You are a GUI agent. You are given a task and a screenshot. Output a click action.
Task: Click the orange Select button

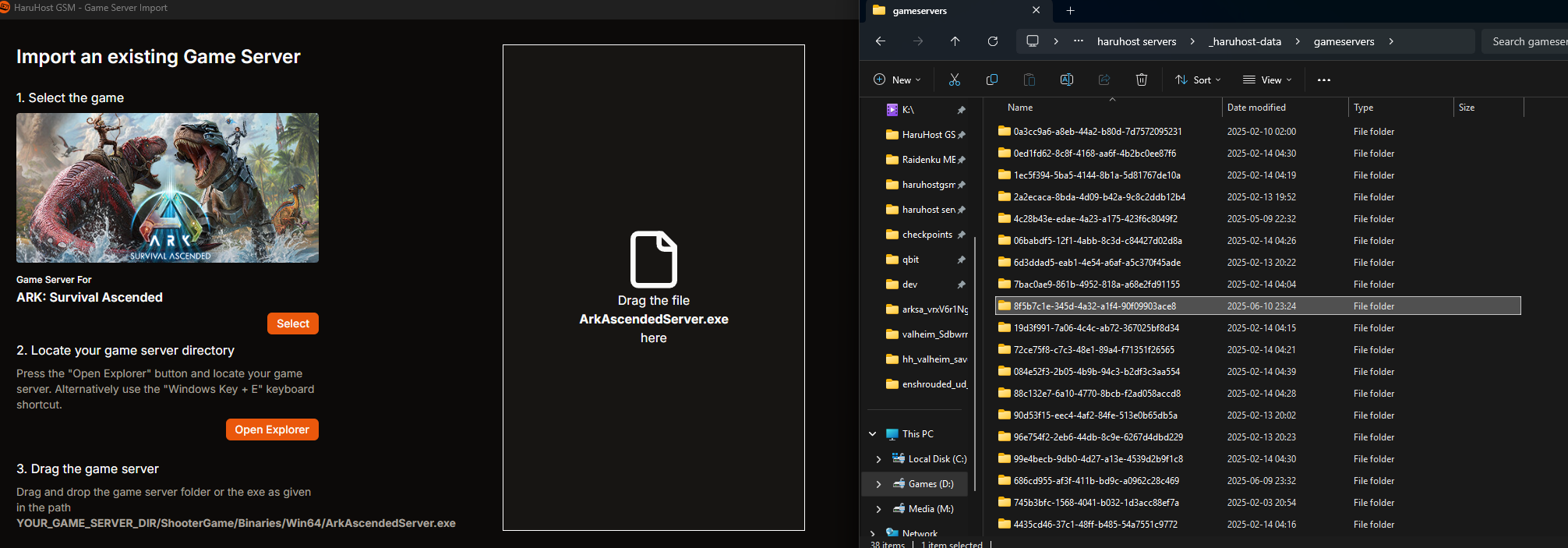click(x=293, y=323)
